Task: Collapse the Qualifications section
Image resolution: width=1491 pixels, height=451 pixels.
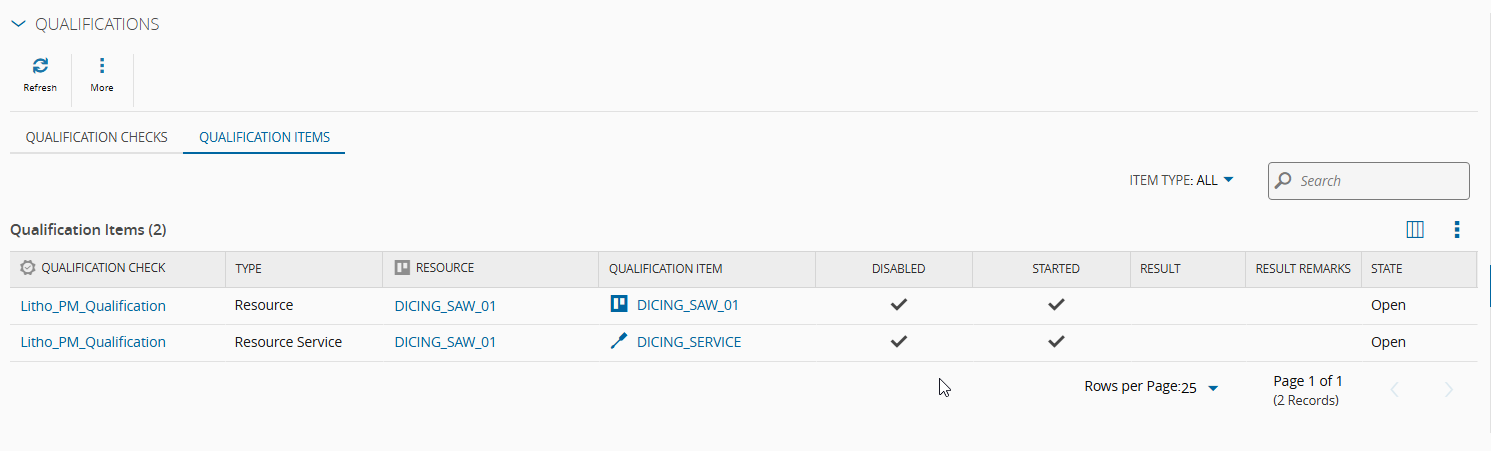Action: point(18,24)
